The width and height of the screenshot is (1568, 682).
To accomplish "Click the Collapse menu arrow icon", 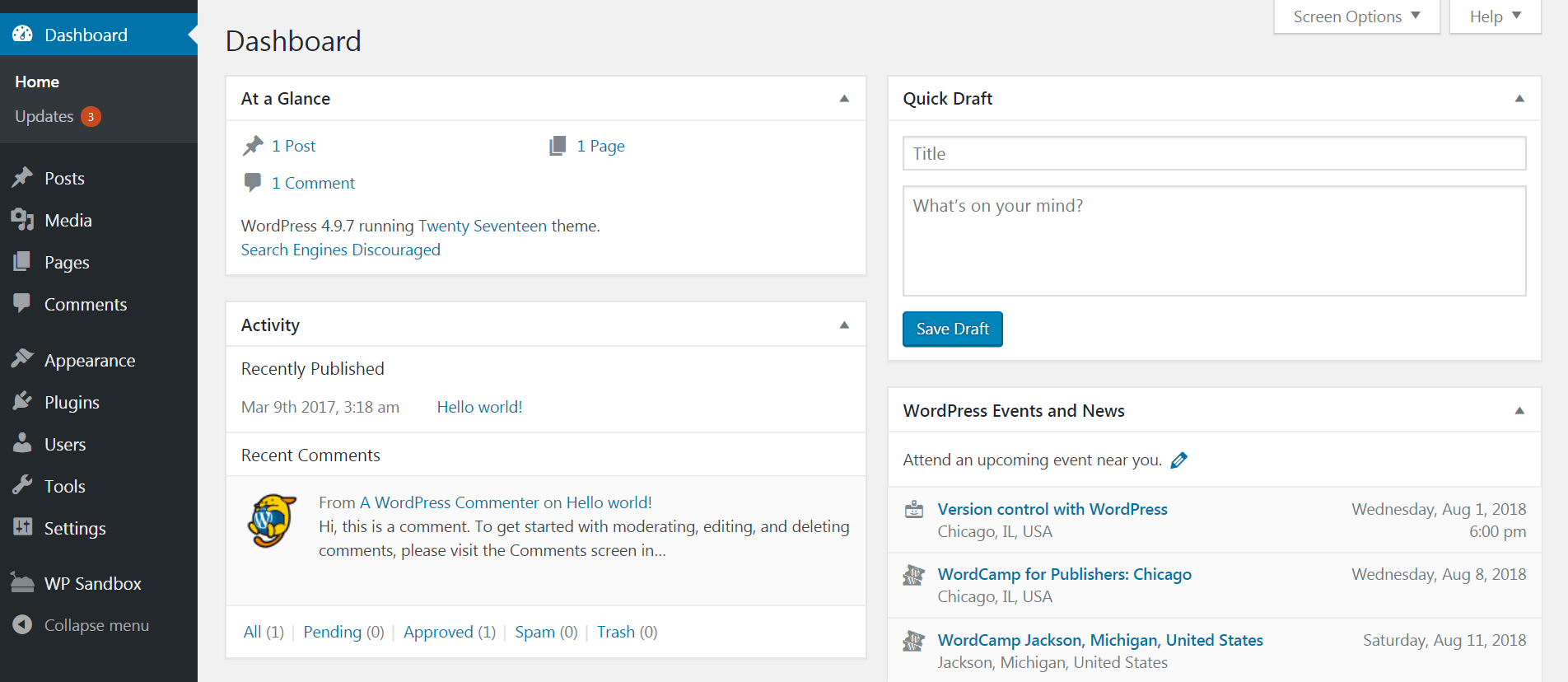I will coord(22,625).
